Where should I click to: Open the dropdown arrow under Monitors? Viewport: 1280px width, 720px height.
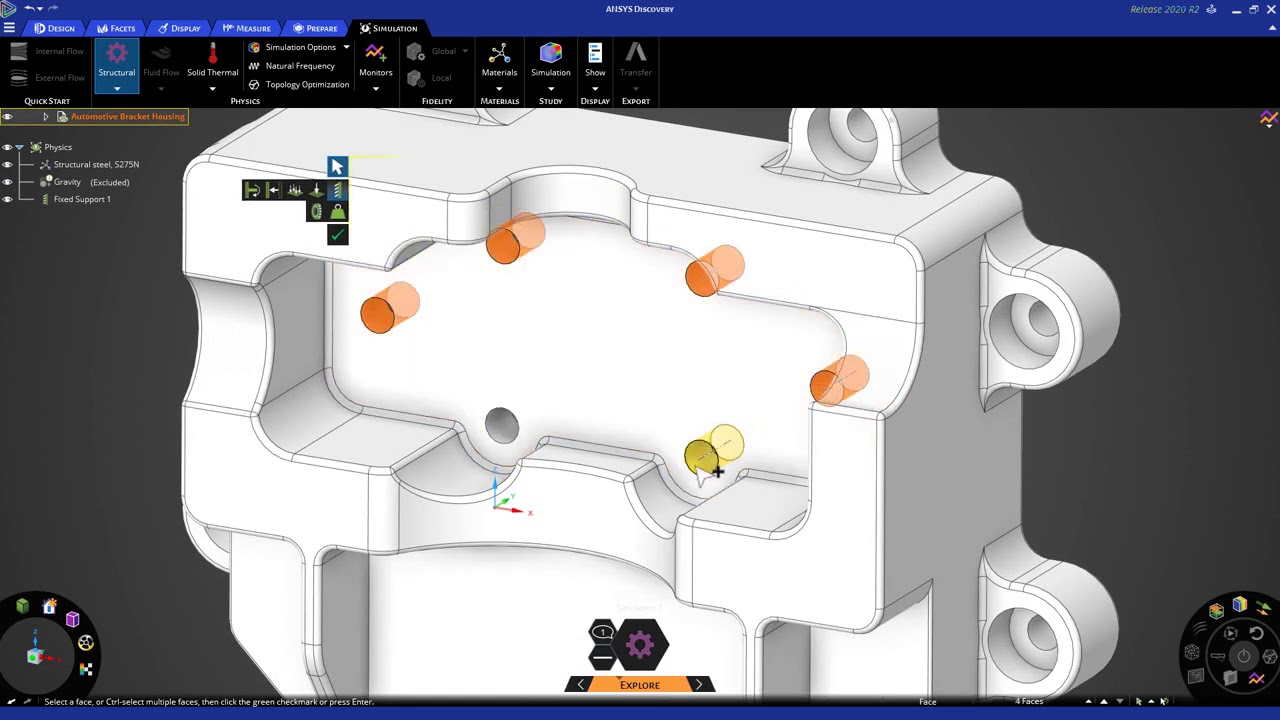point(375,89)
